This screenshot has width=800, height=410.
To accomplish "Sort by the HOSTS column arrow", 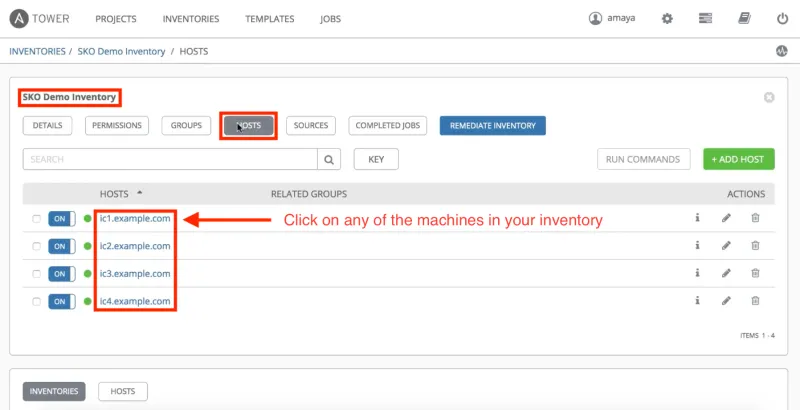I will [x=139, y=193].
